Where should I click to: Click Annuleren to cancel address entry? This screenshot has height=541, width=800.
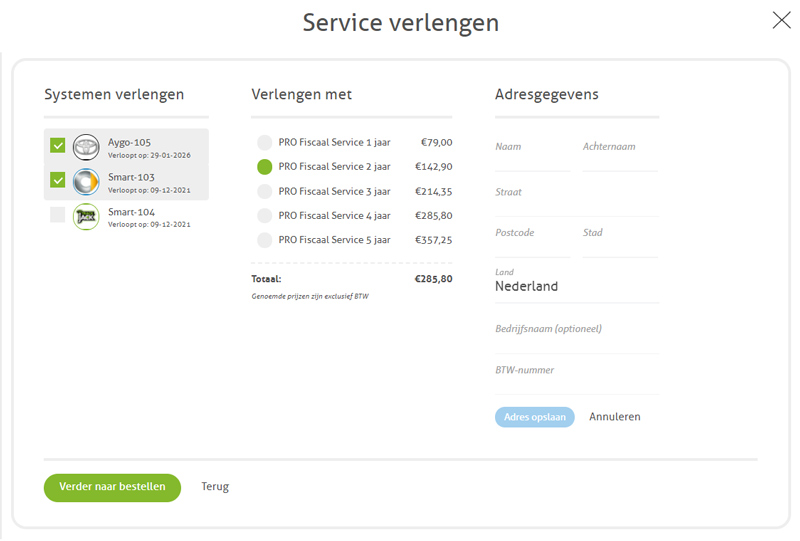click(614, 417)
